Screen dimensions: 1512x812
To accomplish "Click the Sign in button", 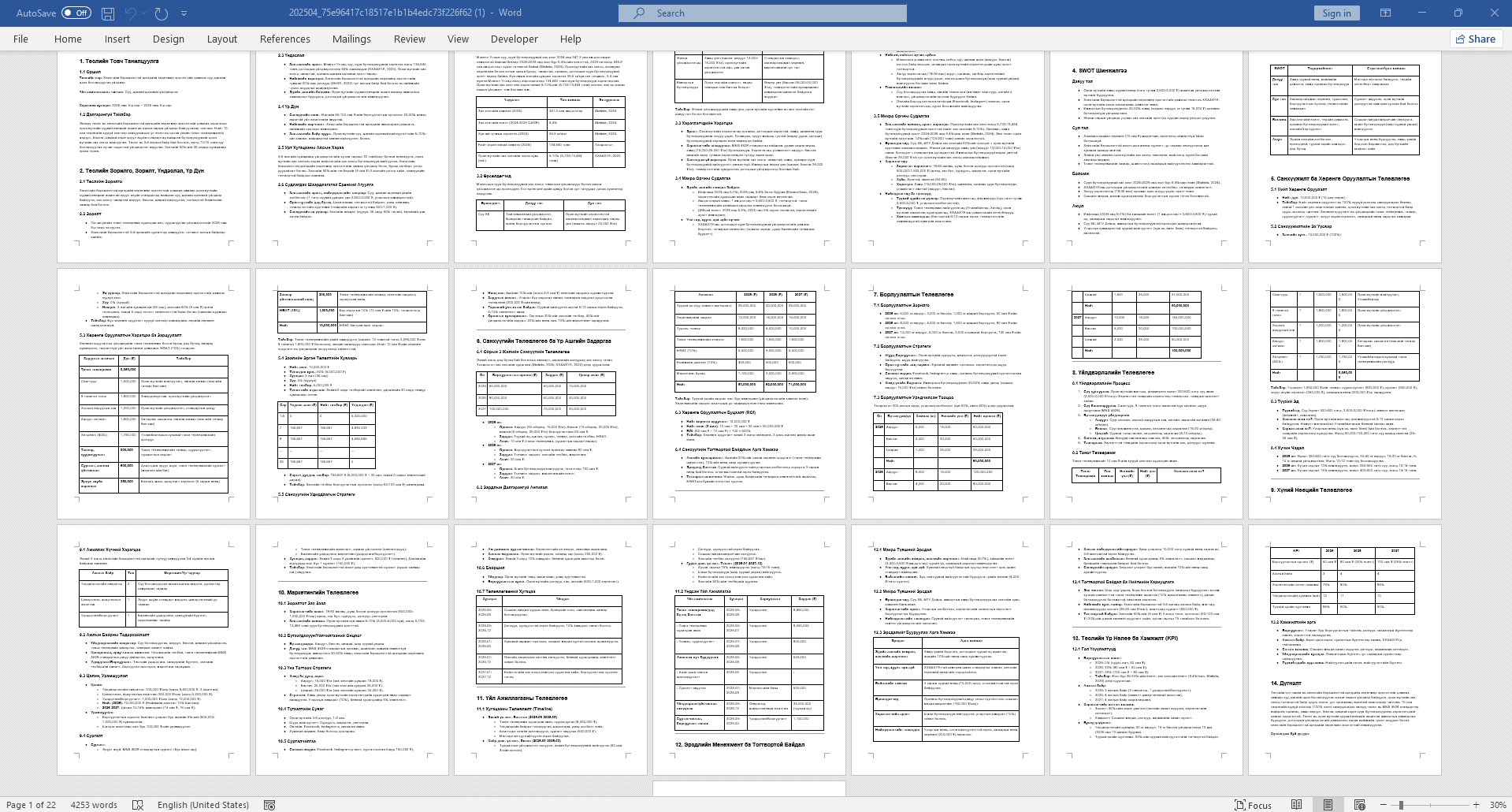I will 1336,13.
